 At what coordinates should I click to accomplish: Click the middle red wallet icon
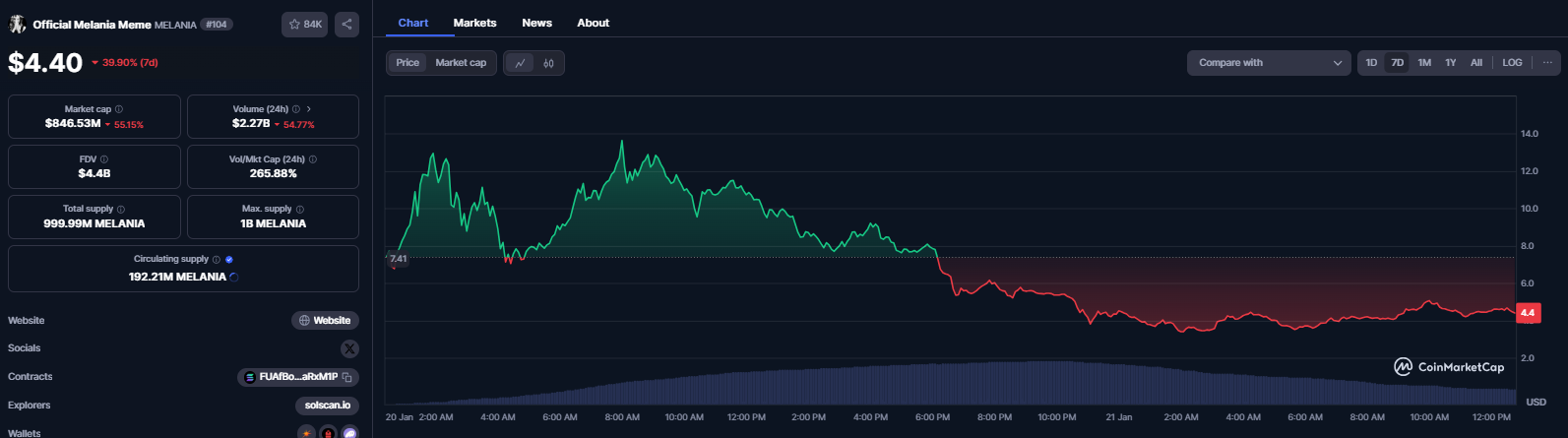tap(328, 433)
